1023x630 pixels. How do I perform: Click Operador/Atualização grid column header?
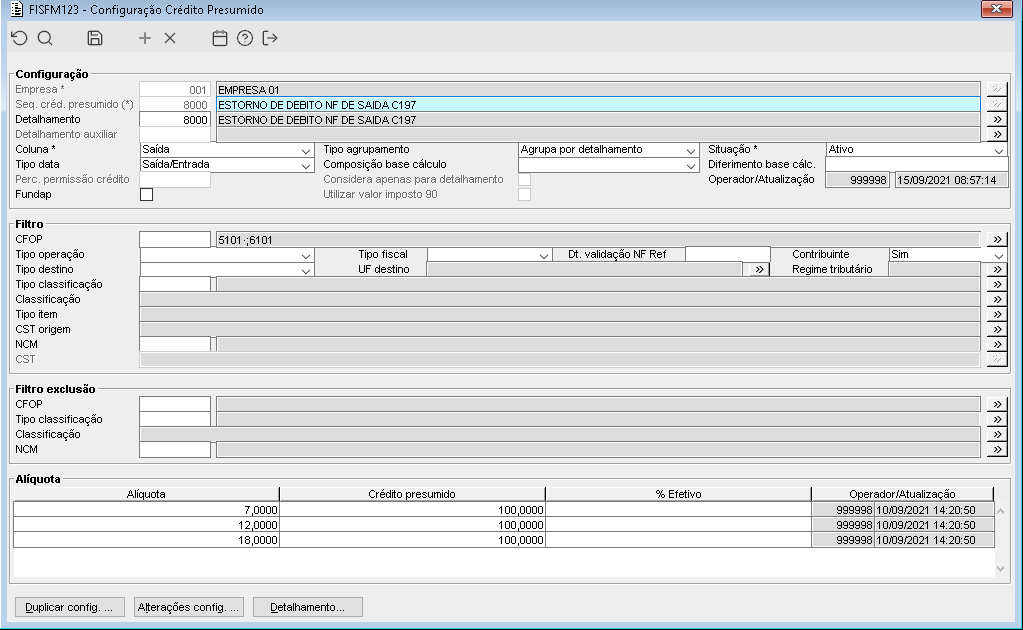coord(902,494)
